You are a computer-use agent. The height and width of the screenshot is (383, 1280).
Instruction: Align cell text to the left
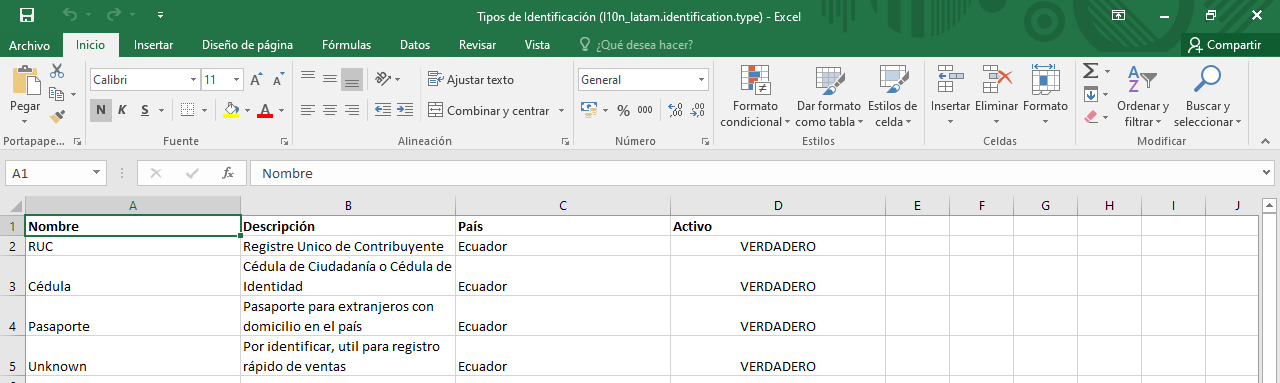308,110
